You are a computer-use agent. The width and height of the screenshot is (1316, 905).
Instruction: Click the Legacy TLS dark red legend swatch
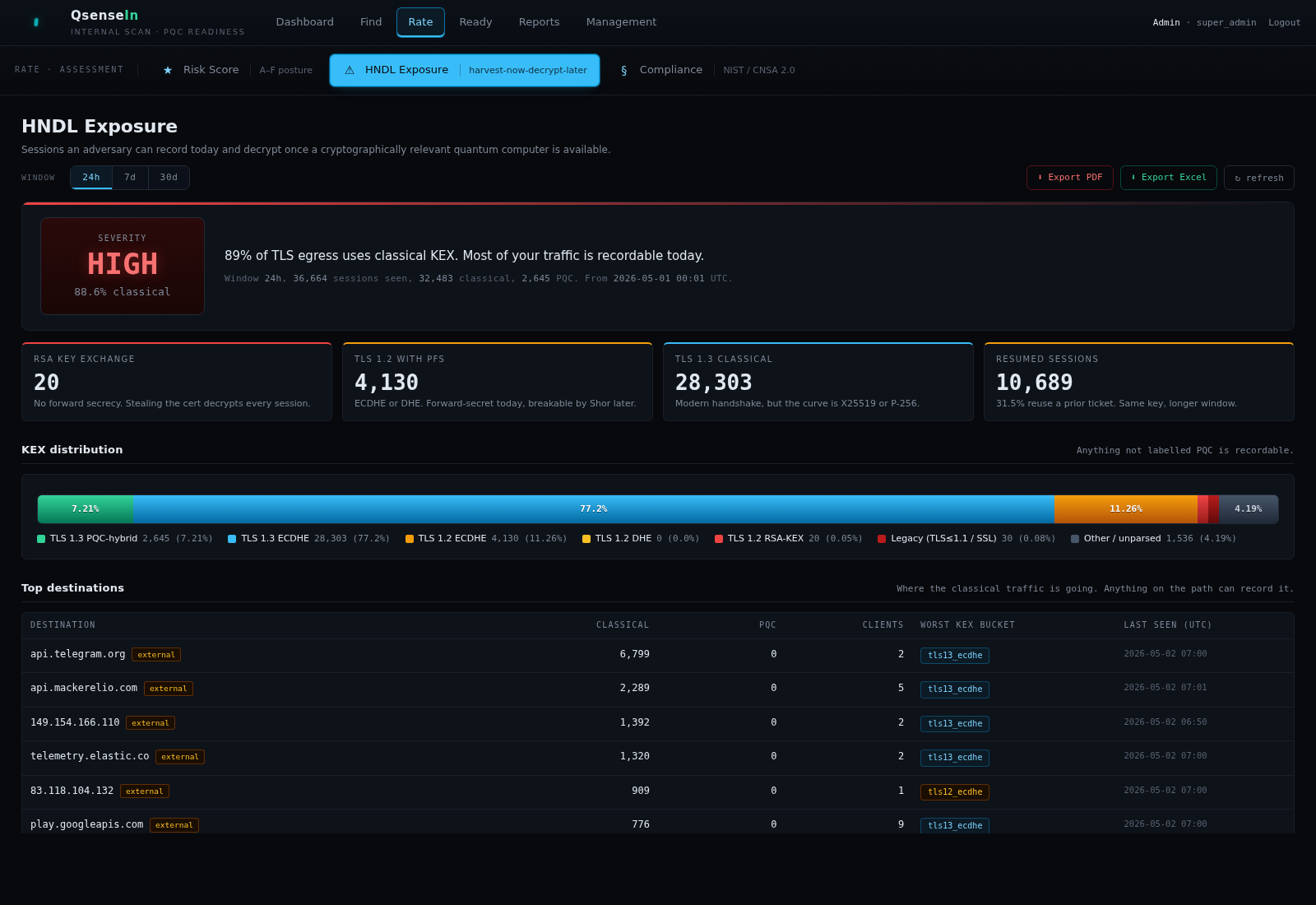[x=882, y=539]
